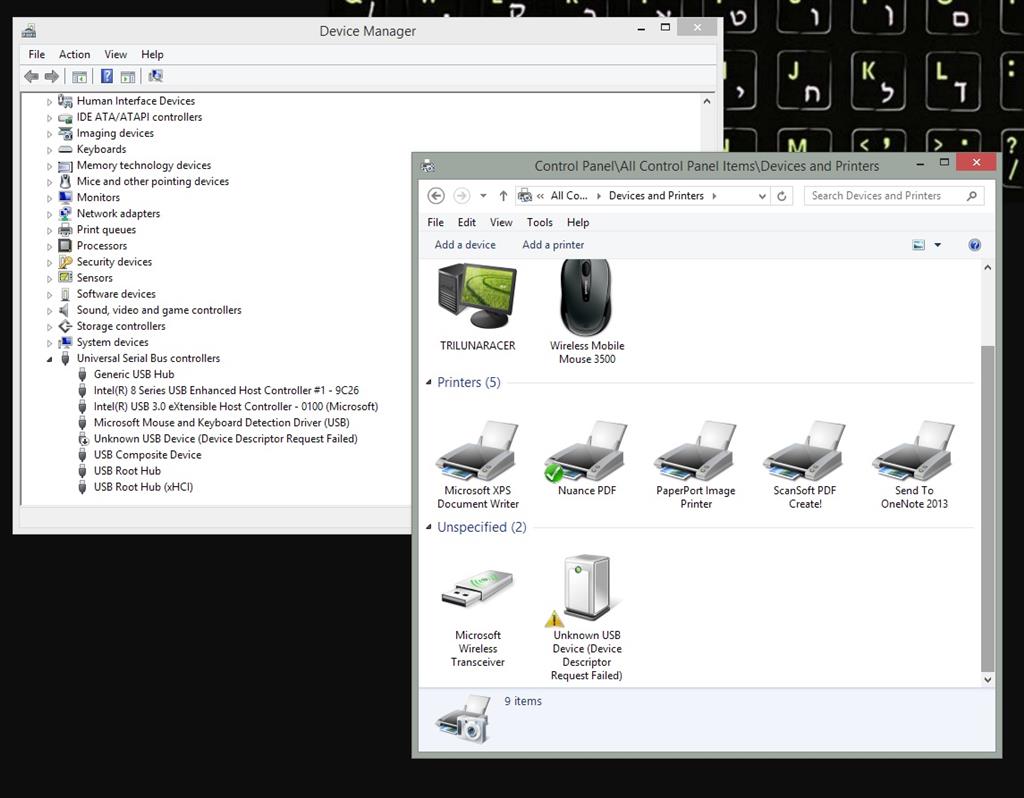Click the Forward button in Devices and Printers
The width and height of the screenshot is (1024, 798).
[461, 196]
